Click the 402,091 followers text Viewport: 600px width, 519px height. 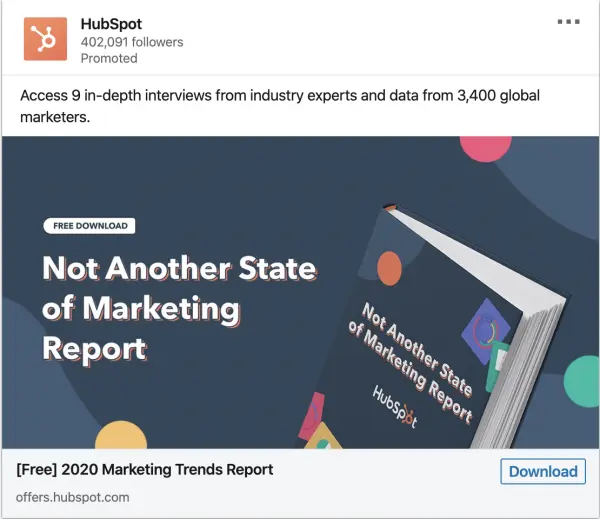[132, 42]
